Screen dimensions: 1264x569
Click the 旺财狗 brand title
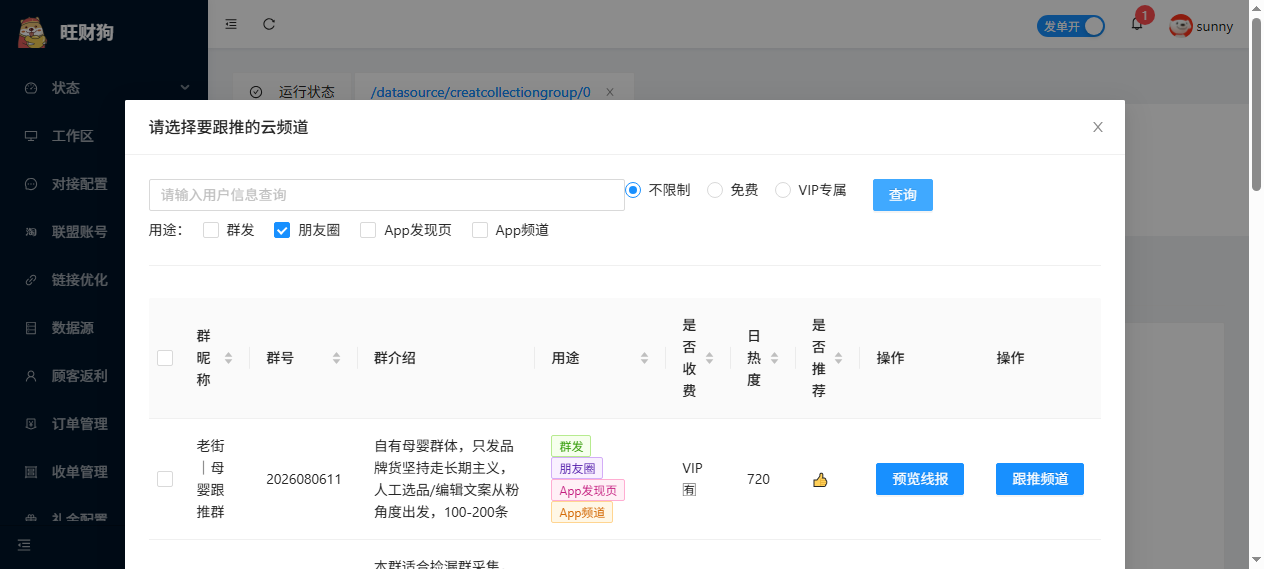point(87,32)
